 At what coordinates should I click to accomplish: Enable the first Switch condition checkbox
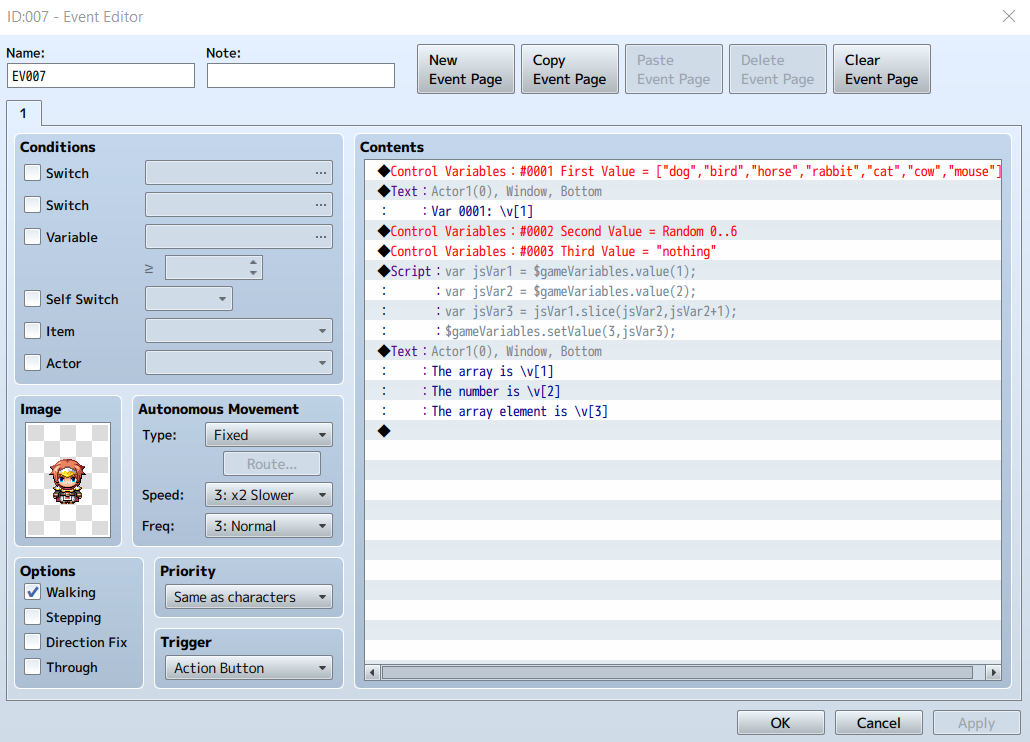32,173
